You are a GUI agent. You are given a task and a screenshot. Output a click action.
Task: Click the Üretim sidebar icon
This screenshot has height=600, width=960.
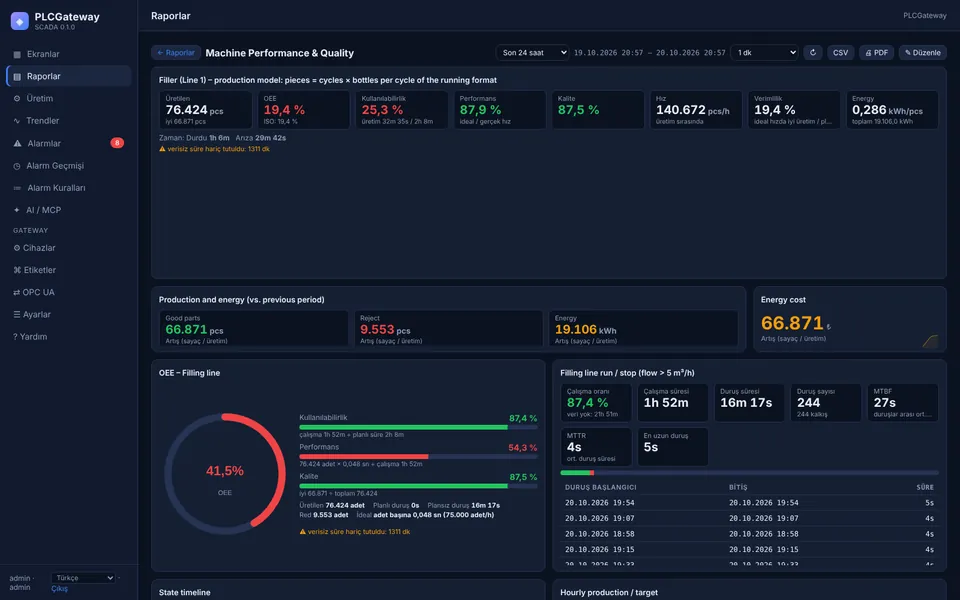pyautogui.click(x=17, y=99)
